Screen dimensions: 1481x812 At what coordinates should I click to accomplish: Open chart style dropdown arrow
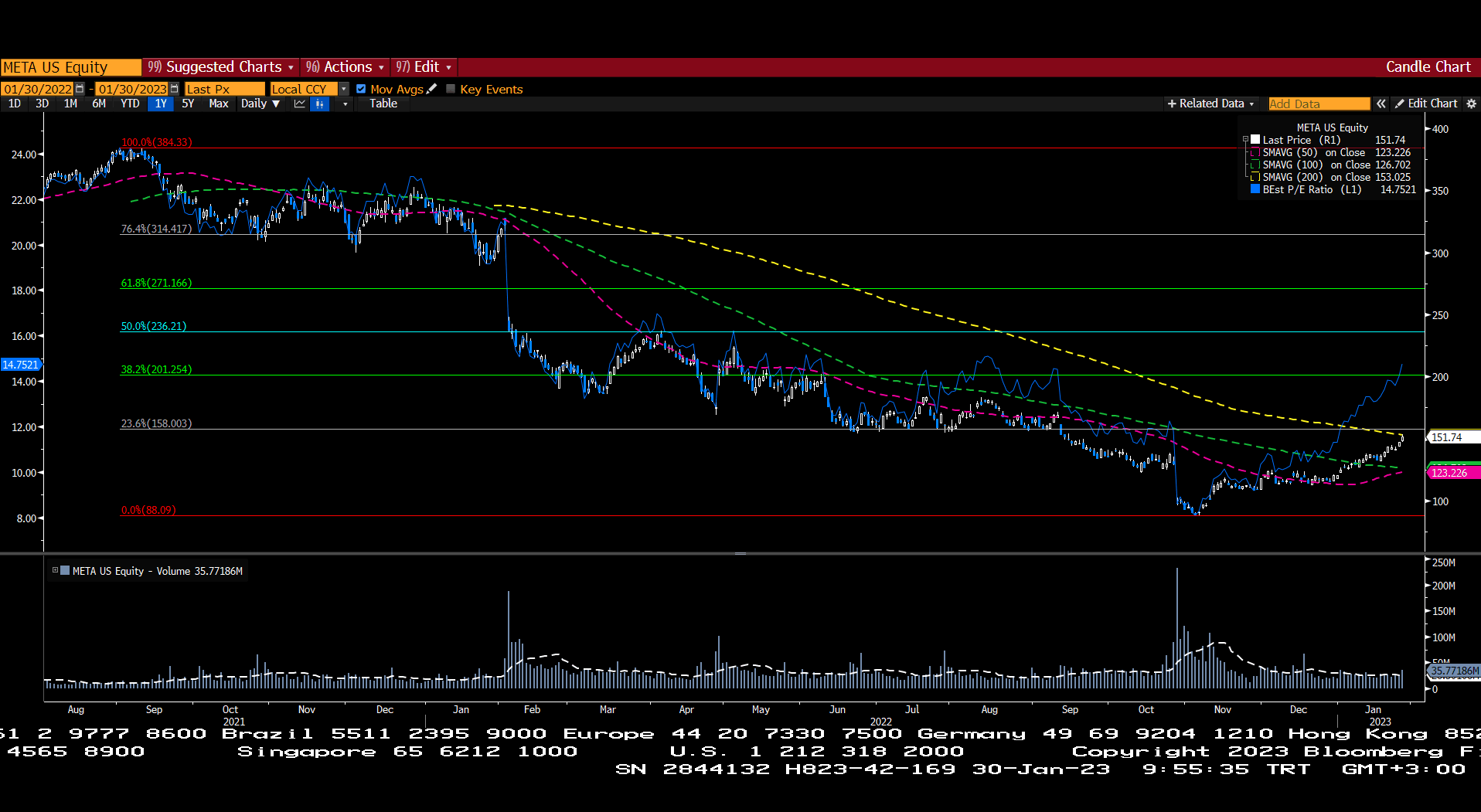[x=345, y=104]
